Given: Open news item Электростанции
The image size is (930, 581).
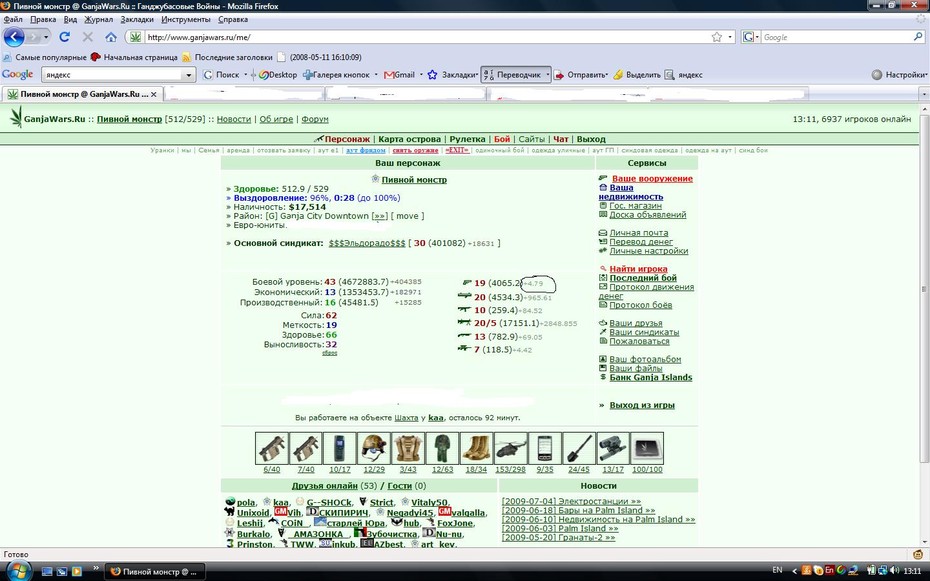Looking at the screenshot, I should 571,502.
